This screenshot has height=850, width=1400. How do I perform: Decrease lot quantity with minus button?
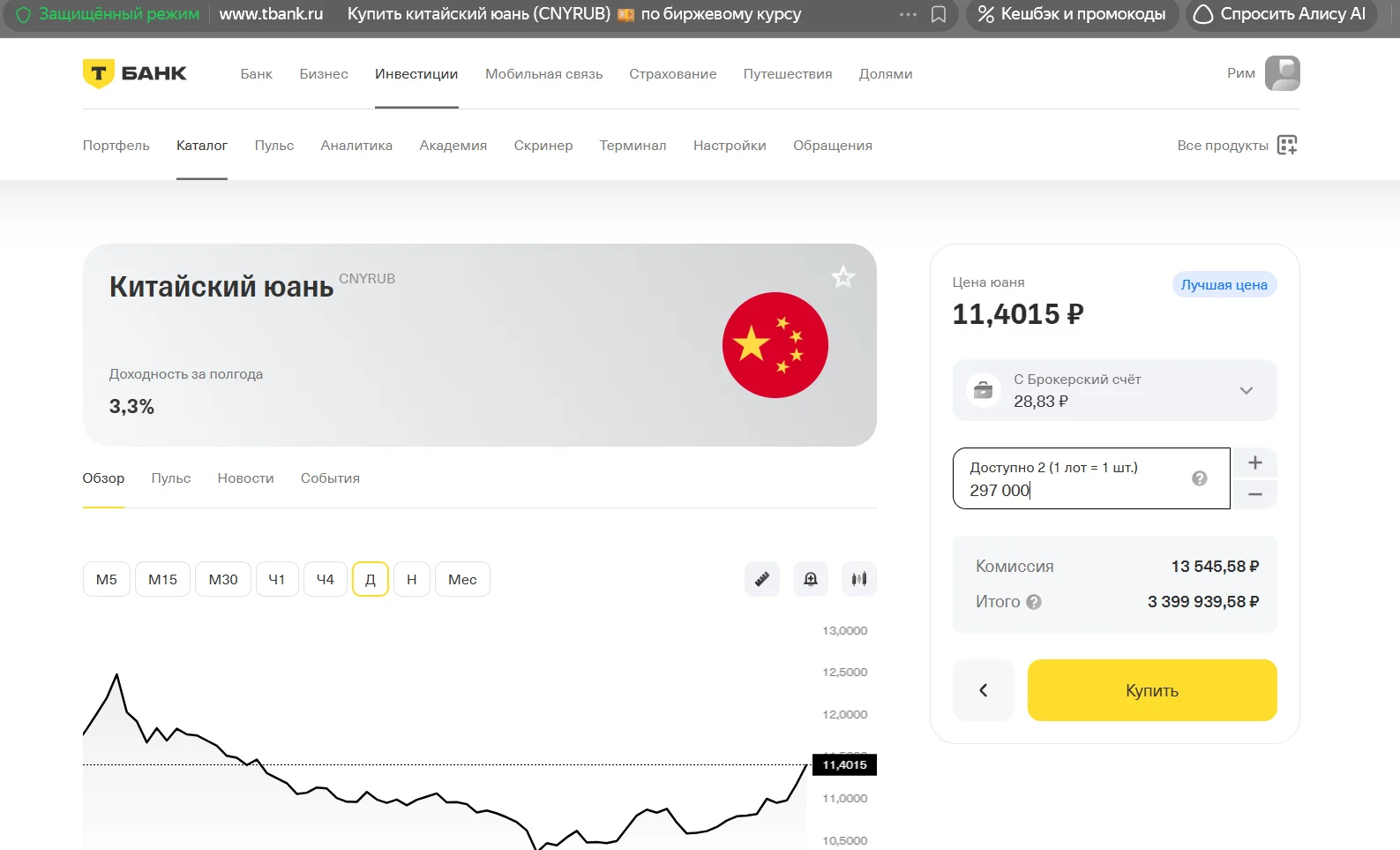[1255, 494]
